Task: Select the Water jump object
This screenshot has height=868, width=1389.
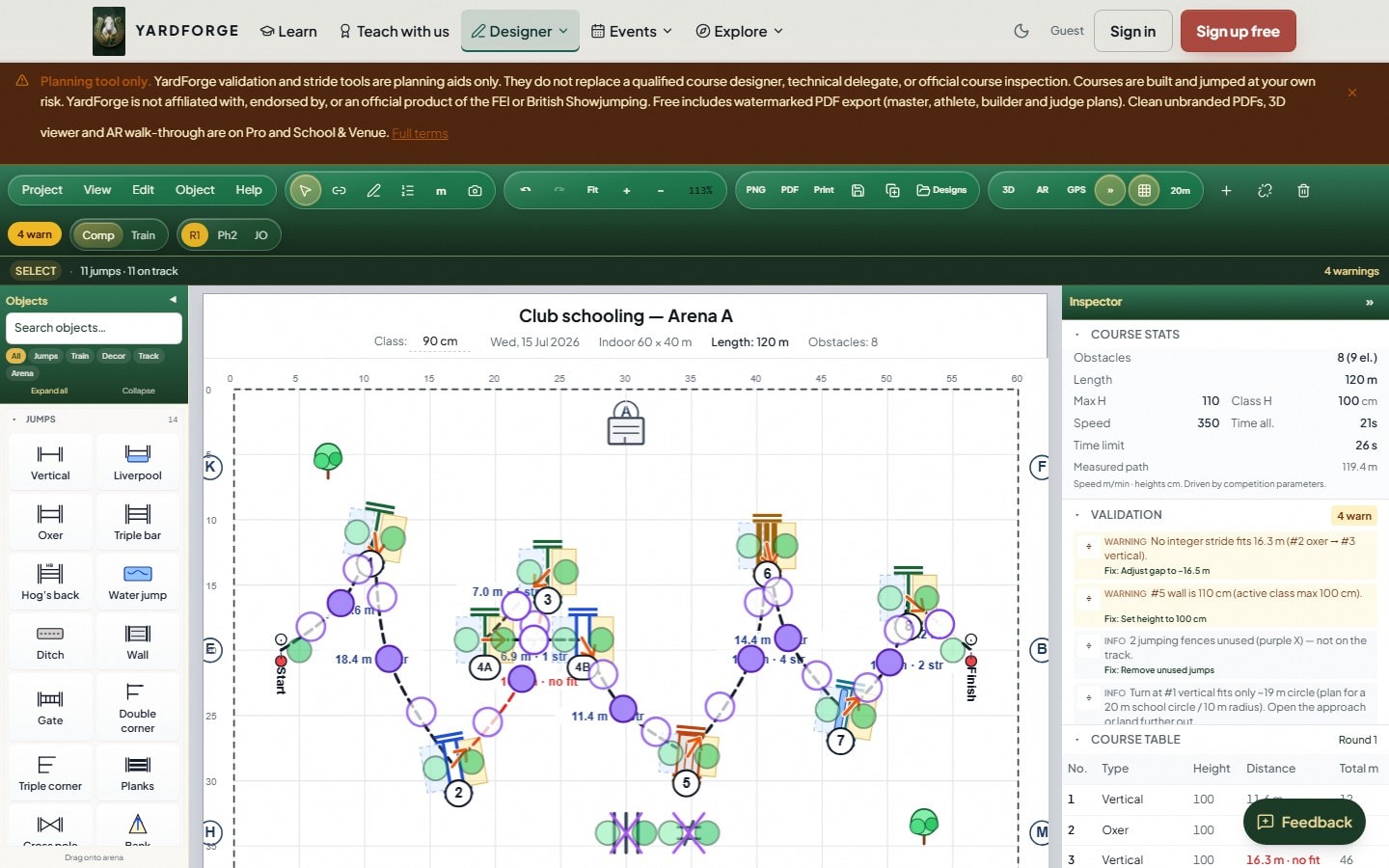Action: click(137, 581)
